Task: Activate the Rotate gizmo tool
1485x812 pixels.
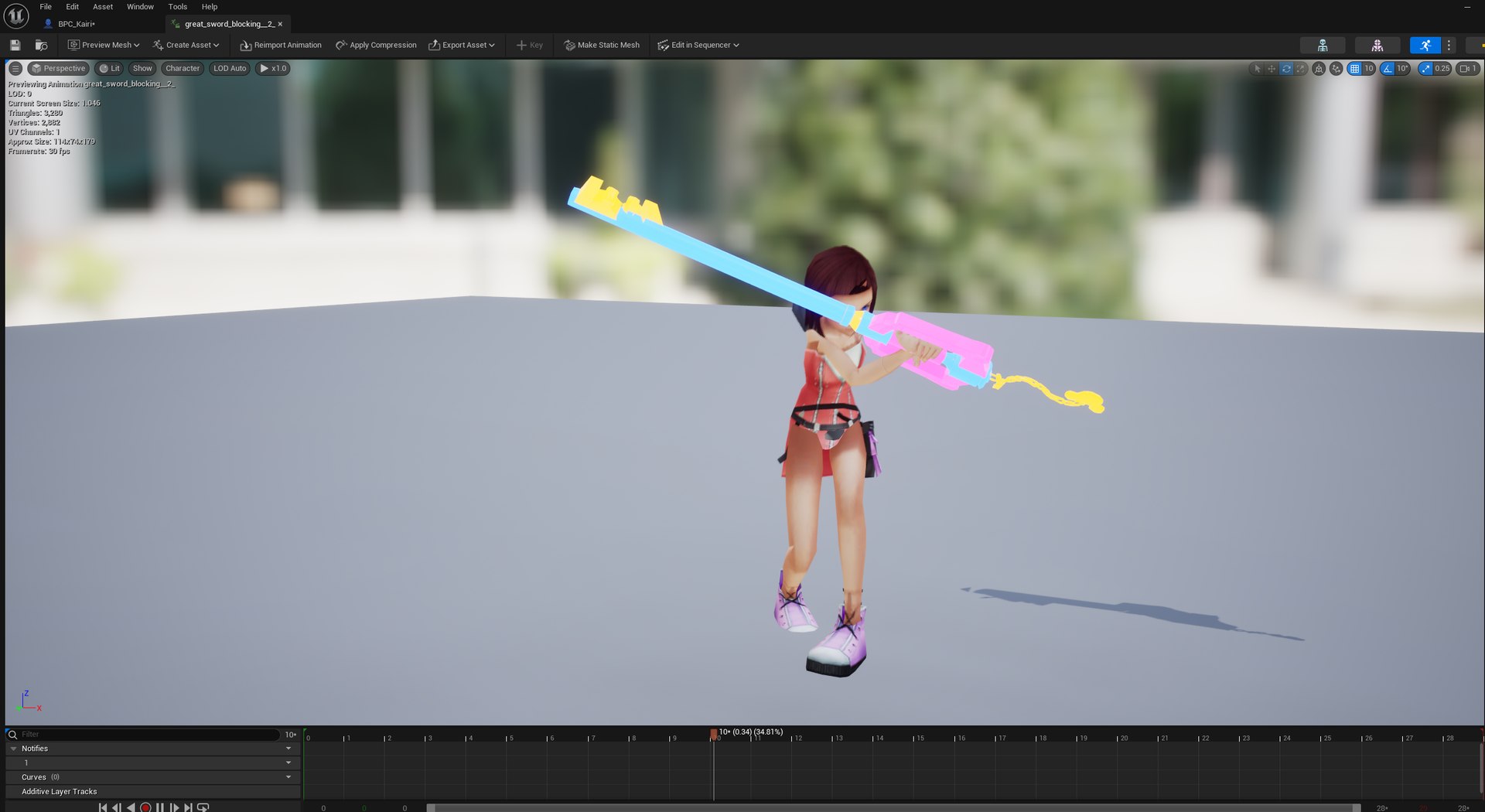Action: point(1286,69)
